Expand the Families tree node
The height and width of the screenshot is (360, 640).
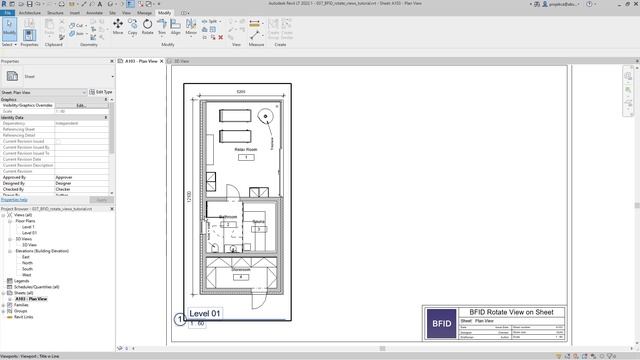pyautogui.click(x=3, y=305)
